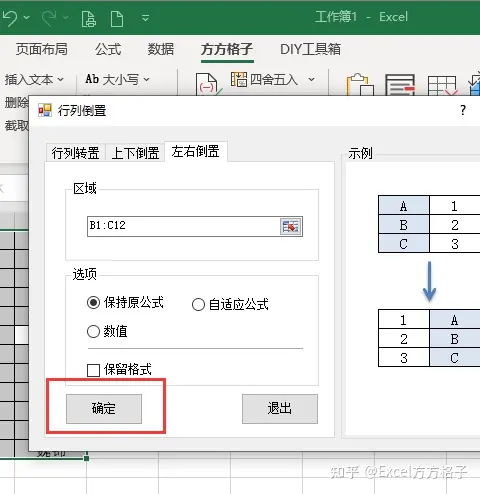Viewport: 480px width, 494px height.
Task: Click the Undo arrow icon
Action: click(10, 17)
